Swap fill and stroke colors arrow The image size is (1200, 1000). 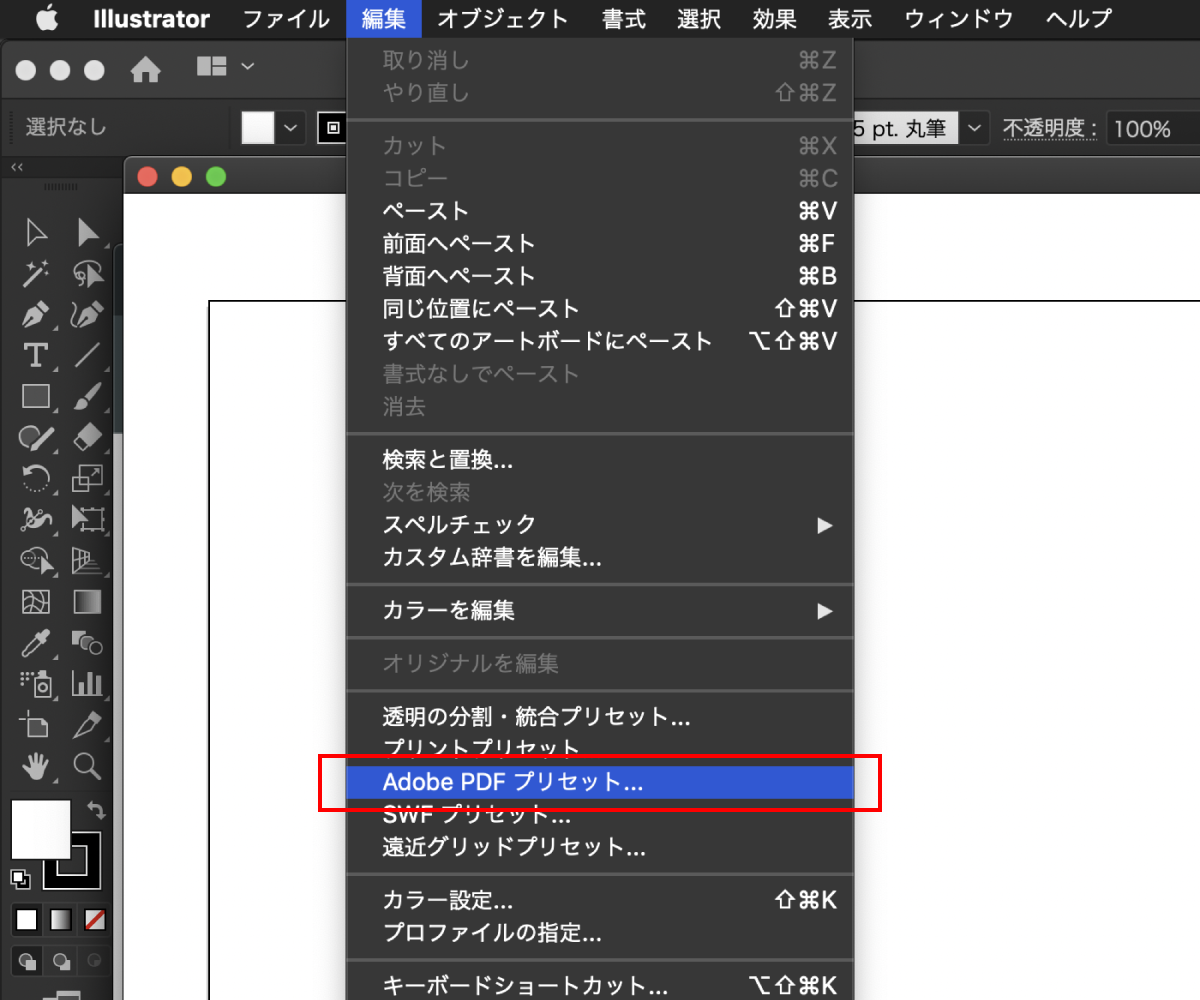96,810
